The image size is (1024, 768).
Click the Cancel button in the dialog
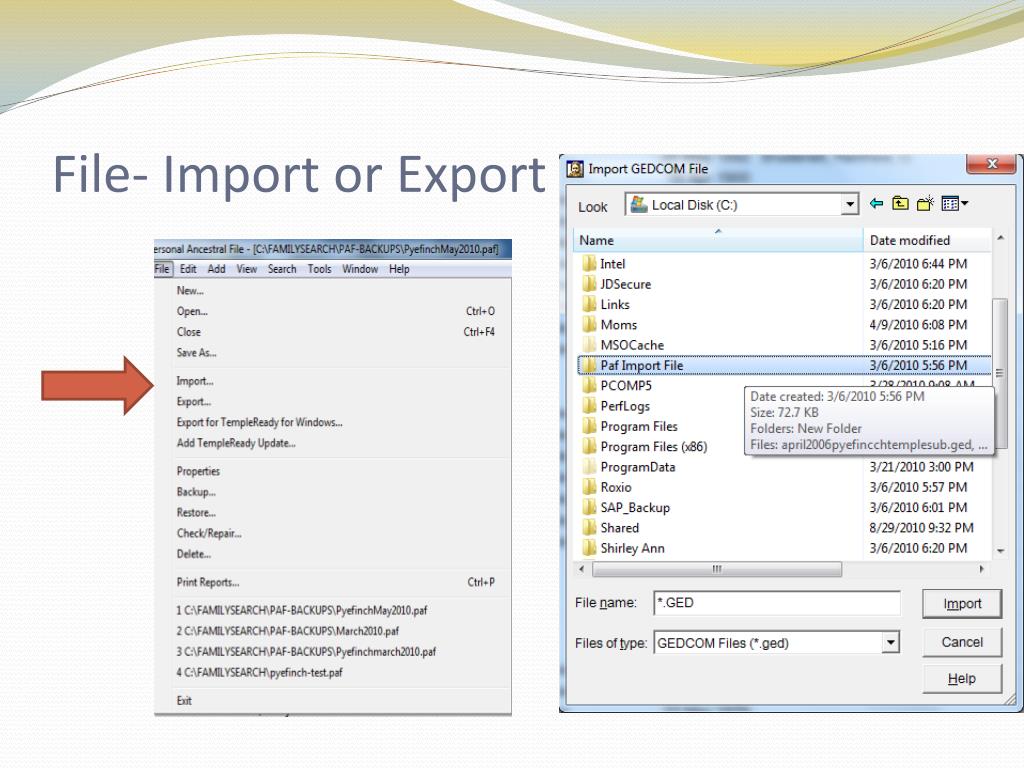(962, 642)
